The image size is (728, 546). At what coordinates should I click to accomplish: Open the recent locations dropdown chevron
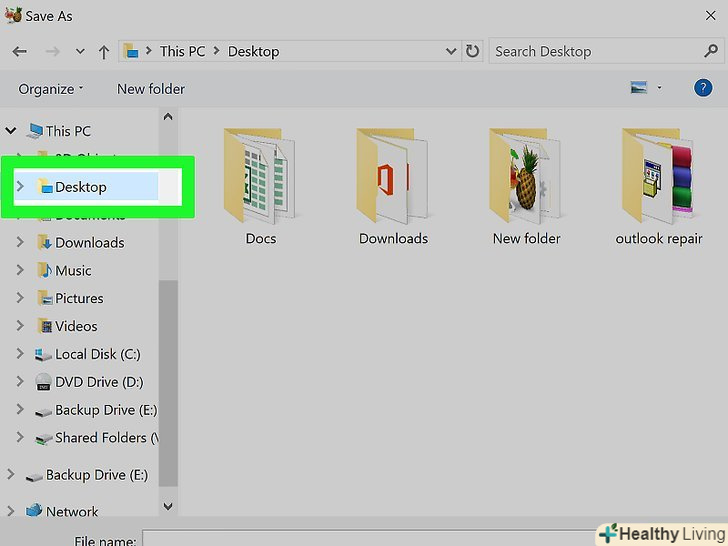[x=80, y=52]
